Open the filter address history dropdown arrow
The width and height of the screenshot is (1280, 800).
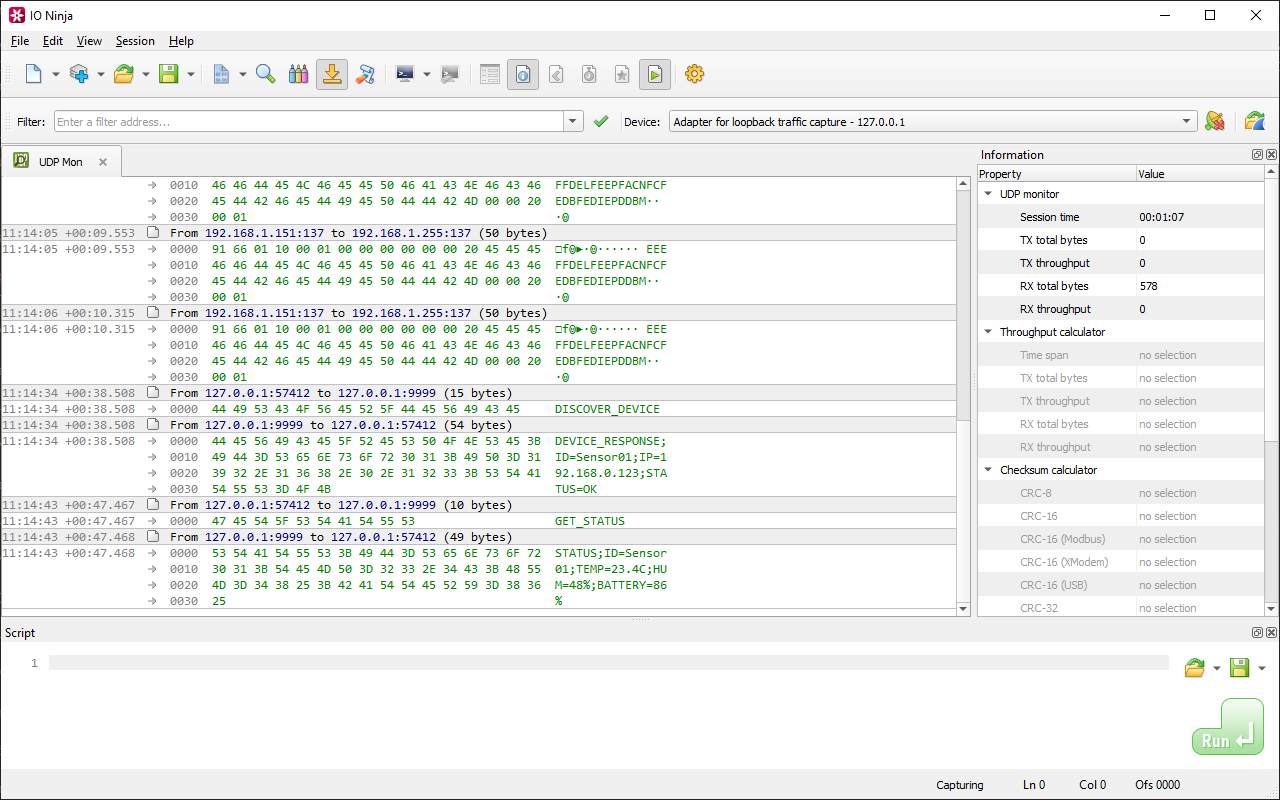point(573,121)
